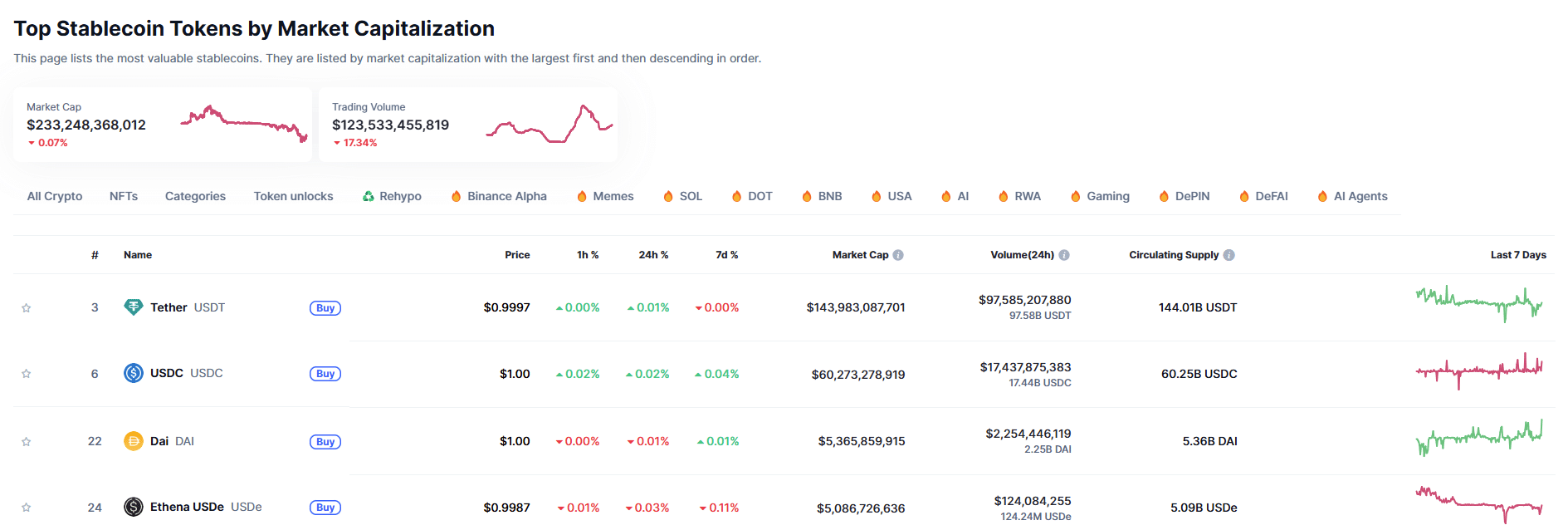The height and width of the screenshot is (530, 1568).
Task: Open the Categories tab
Action: [x=195, y=196]
